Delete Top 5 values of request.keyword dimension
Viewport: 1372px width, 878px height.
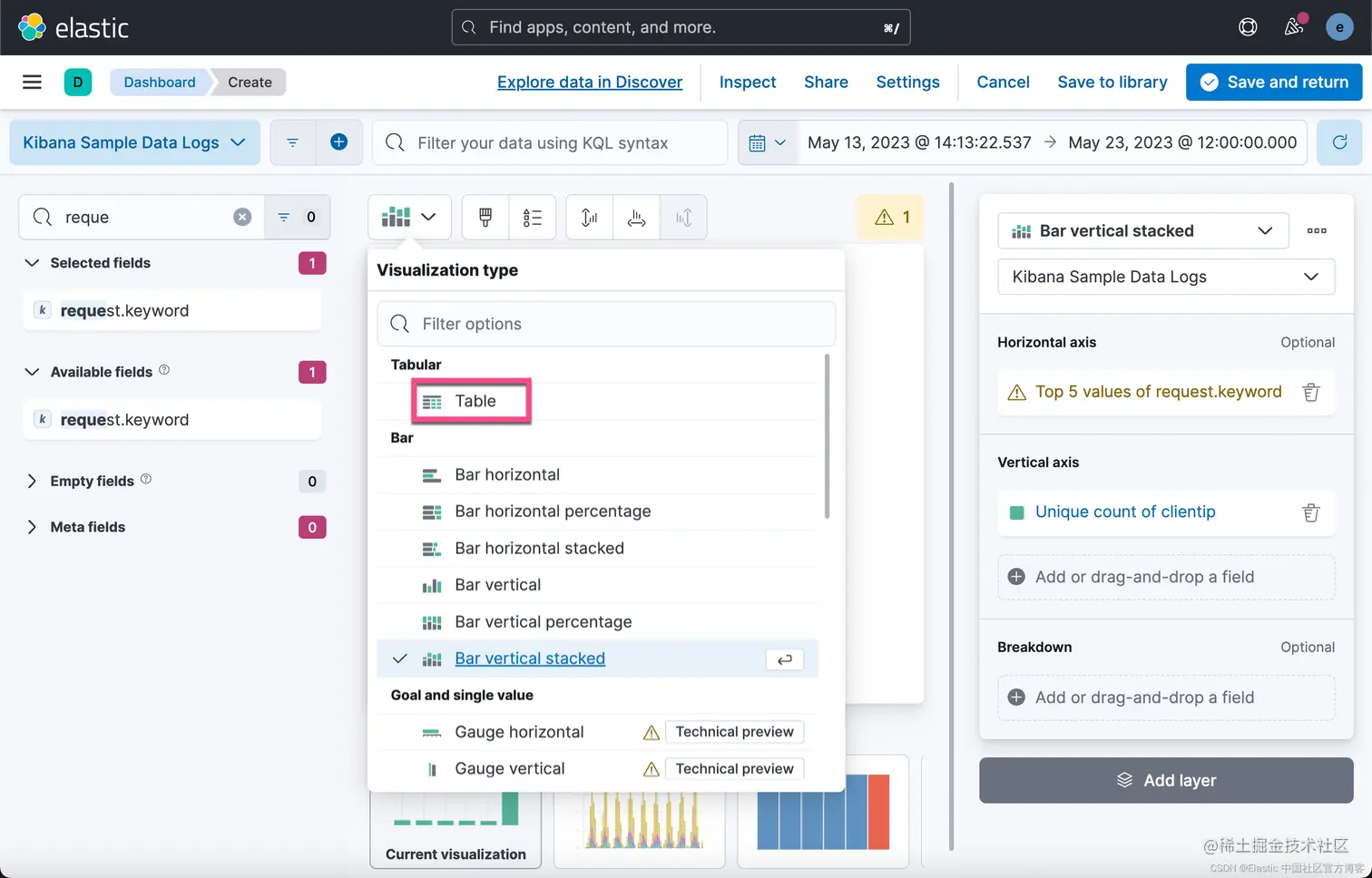[1311, 392]
